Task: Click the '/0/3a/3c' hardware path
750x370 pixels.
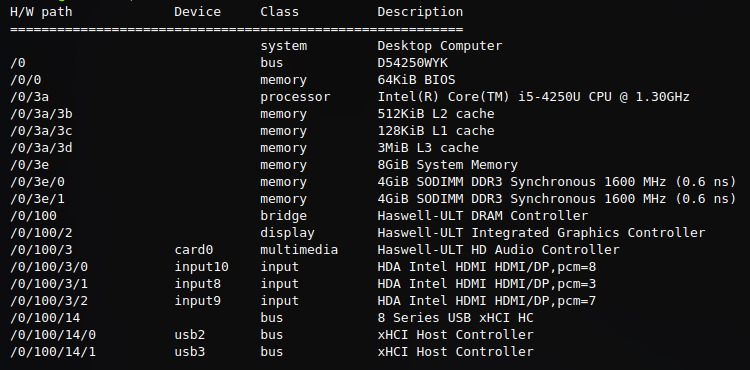Action: pyautogui.click(x=41, y=131)
